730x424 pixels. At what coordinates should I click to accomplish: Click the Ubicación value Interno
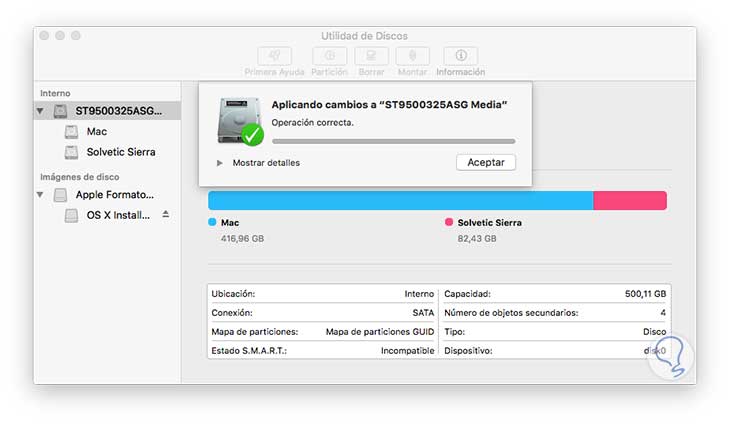pyautogui.click(x=419, y=294)
